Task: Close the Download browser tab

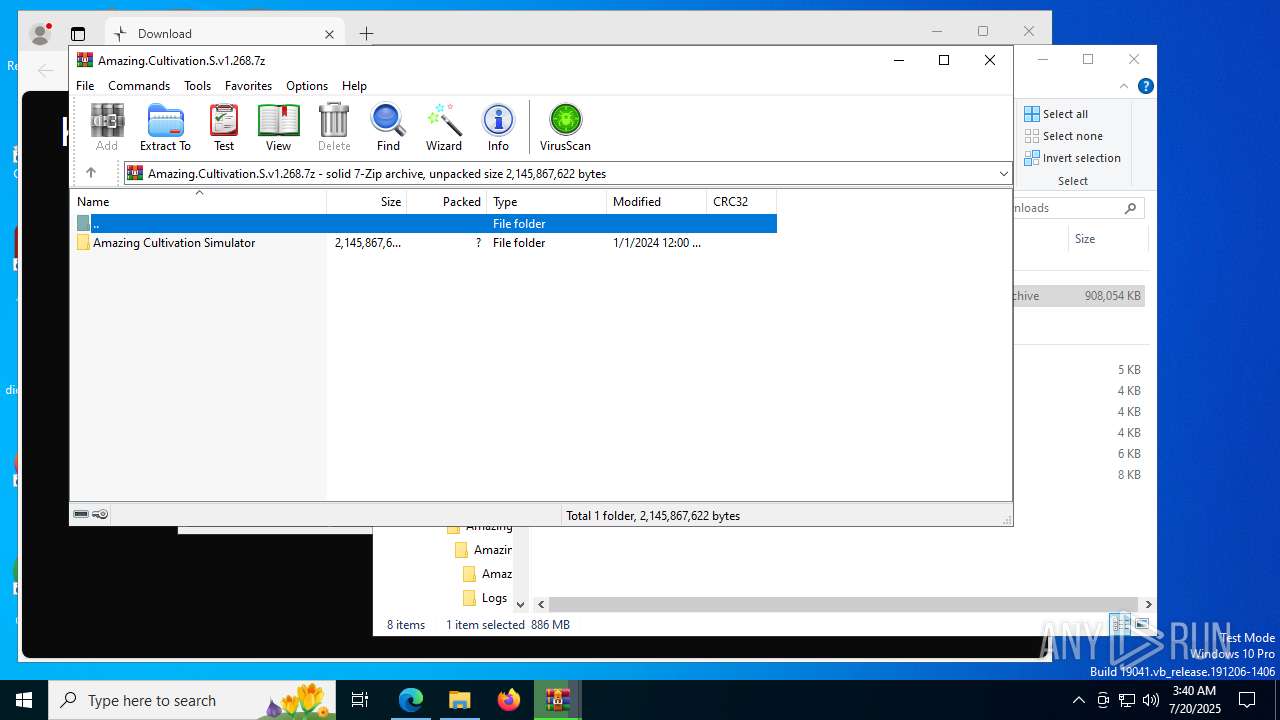Action: pyautogui.click(x=329, y=34)
